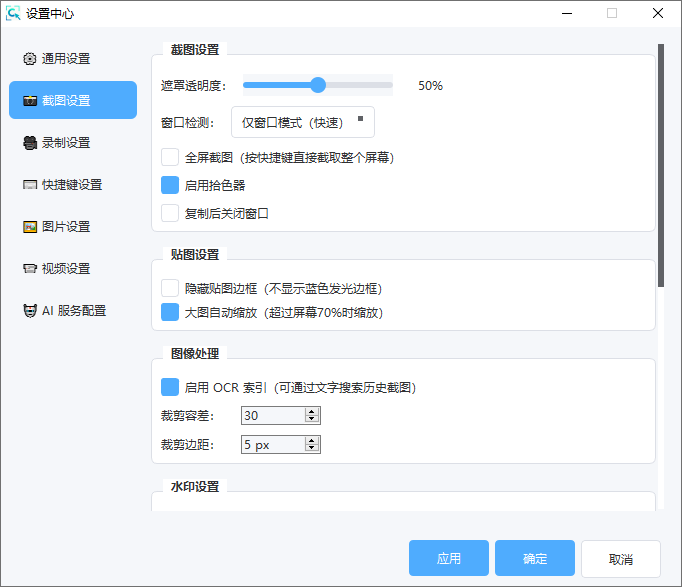This screenshot has width=682, height=587.
Task: Click the 窗口检测 label
Action: click(x=187, y=123)
